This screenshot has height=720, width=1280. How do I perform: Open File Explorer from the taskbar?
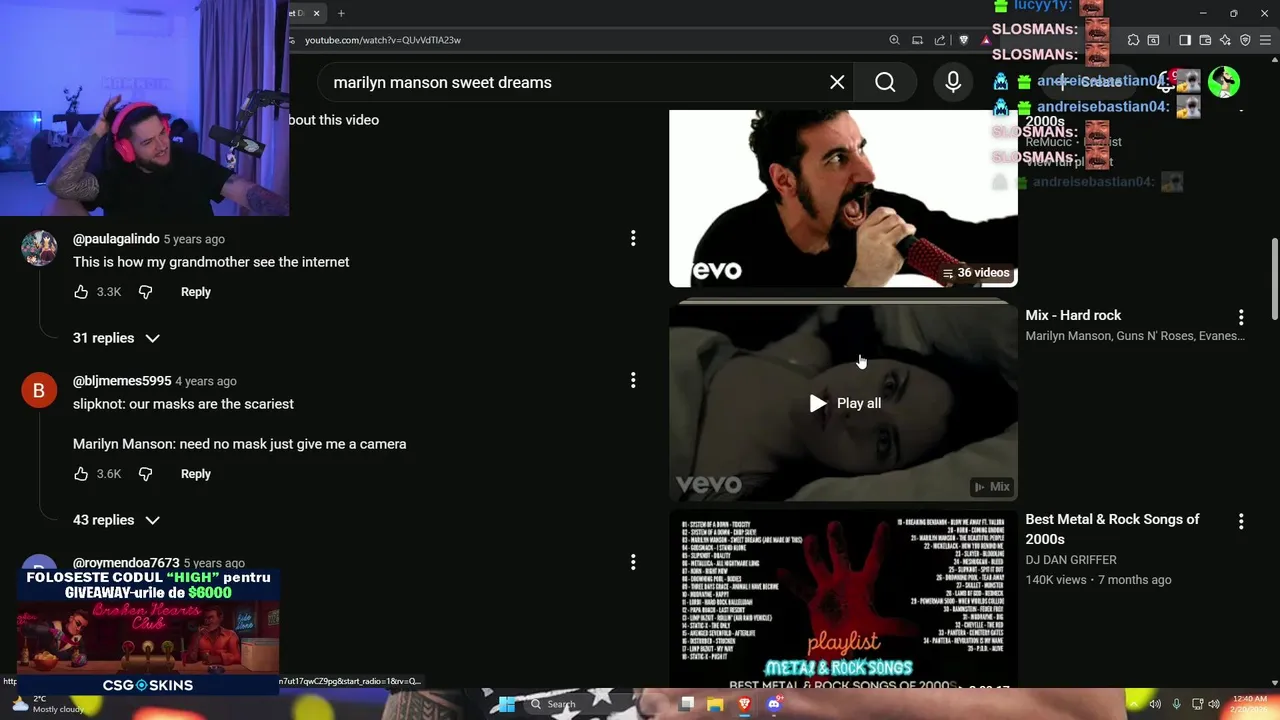(x=715, y=704)
